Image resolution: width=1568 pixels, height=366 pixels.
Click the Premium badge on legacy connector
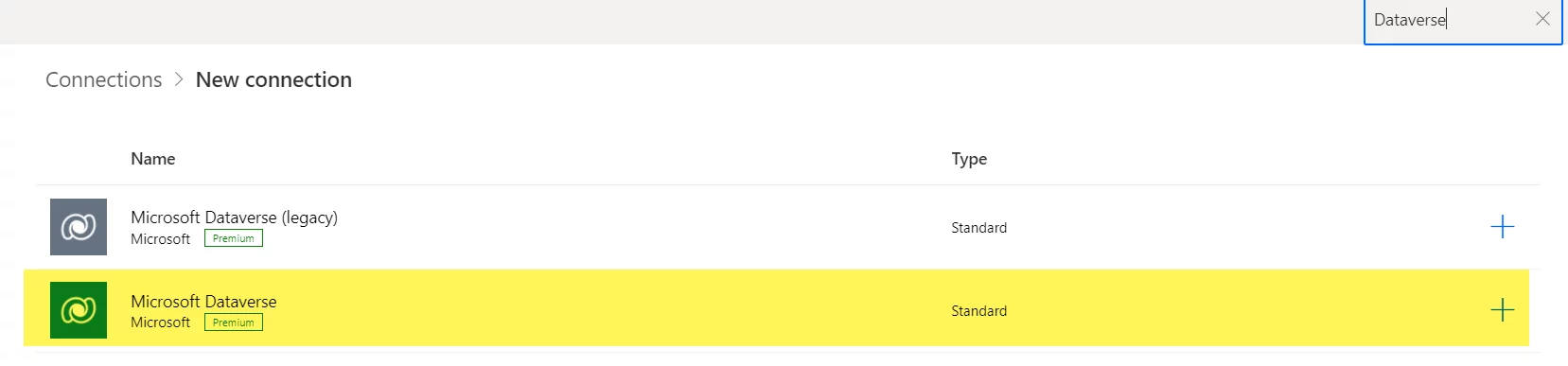pyautogui.click(x=234, y=239)
